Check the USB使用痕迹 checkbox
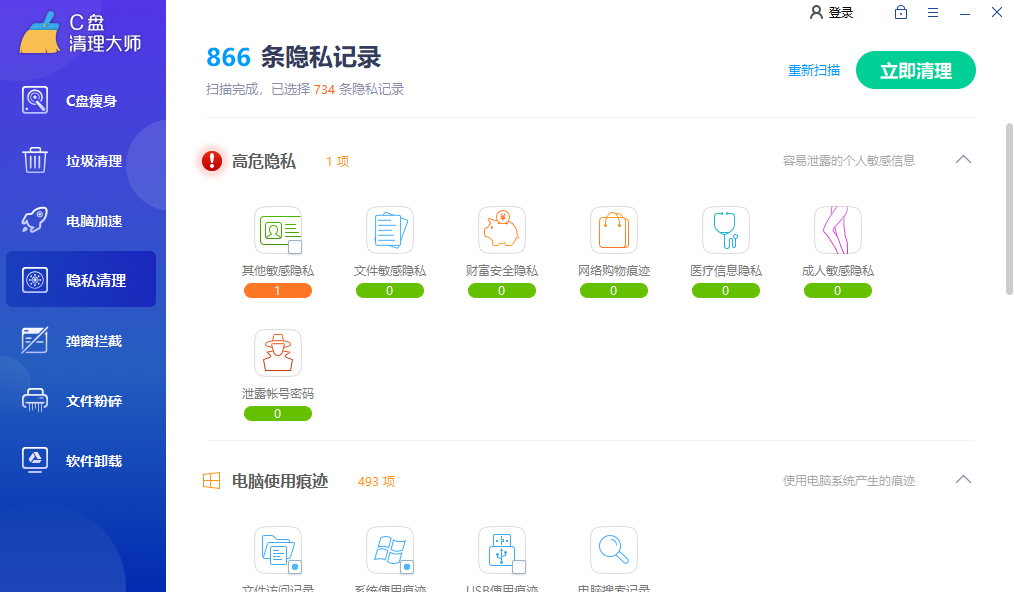 pyautogui.click(x=519, y=567)
